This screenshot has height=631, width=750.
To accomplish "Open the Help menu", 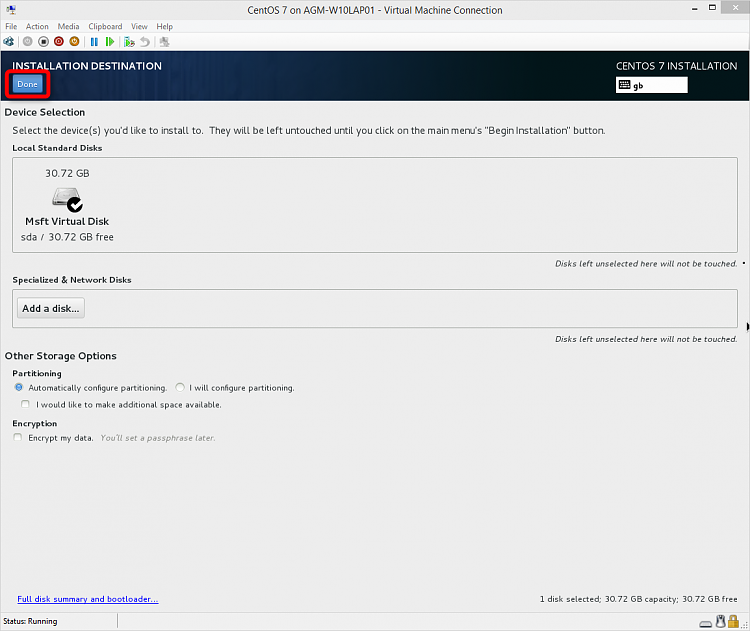I will [165, 26].
